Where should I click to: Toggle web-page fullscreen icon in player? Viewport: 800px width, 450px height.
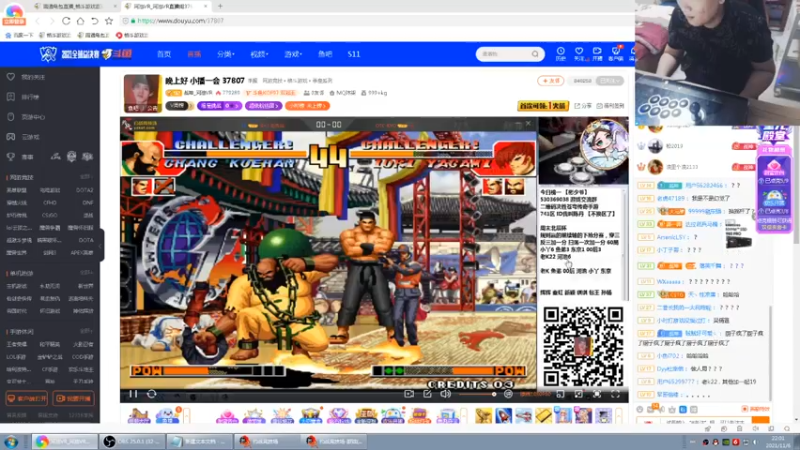(597, 394)
